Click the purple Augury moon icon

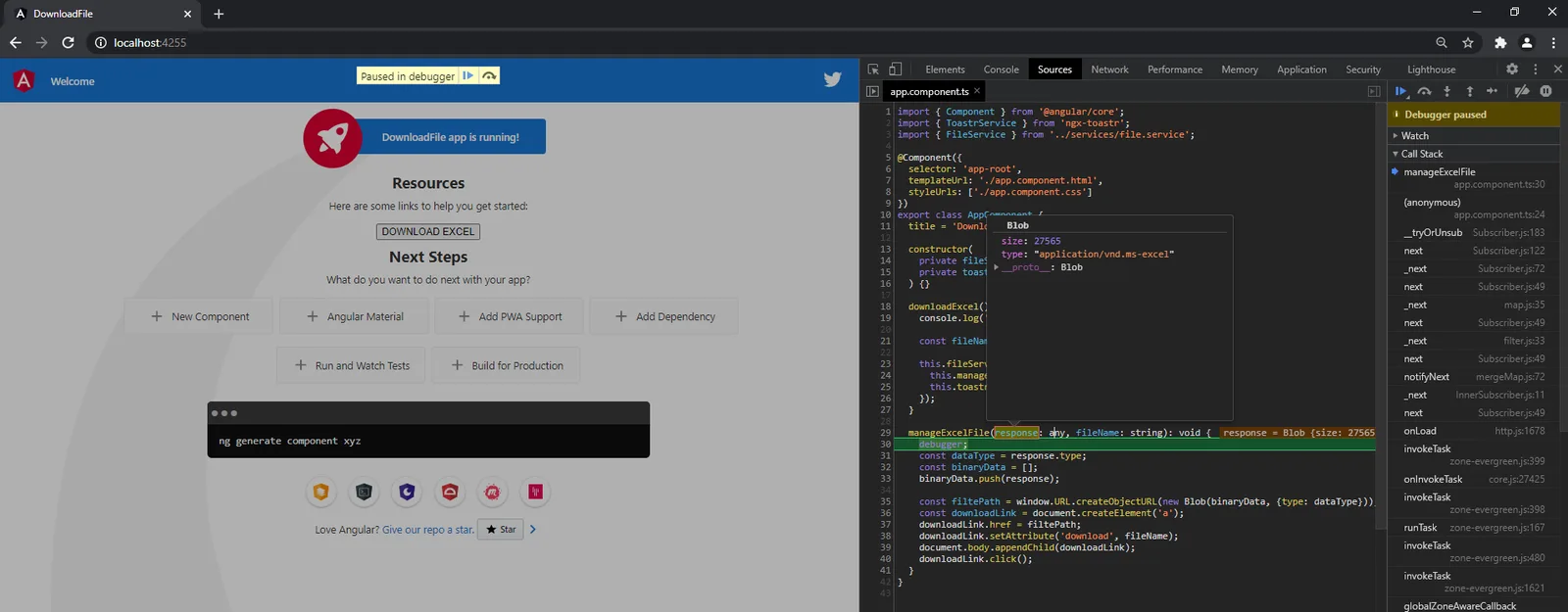pos(407,492)
